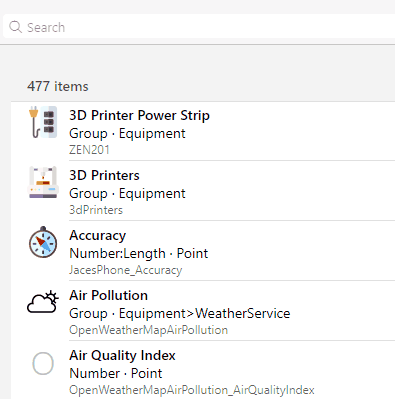395x399 pixels.
Task: Open the 3D Printers group item
Action: tap(203, 191)
